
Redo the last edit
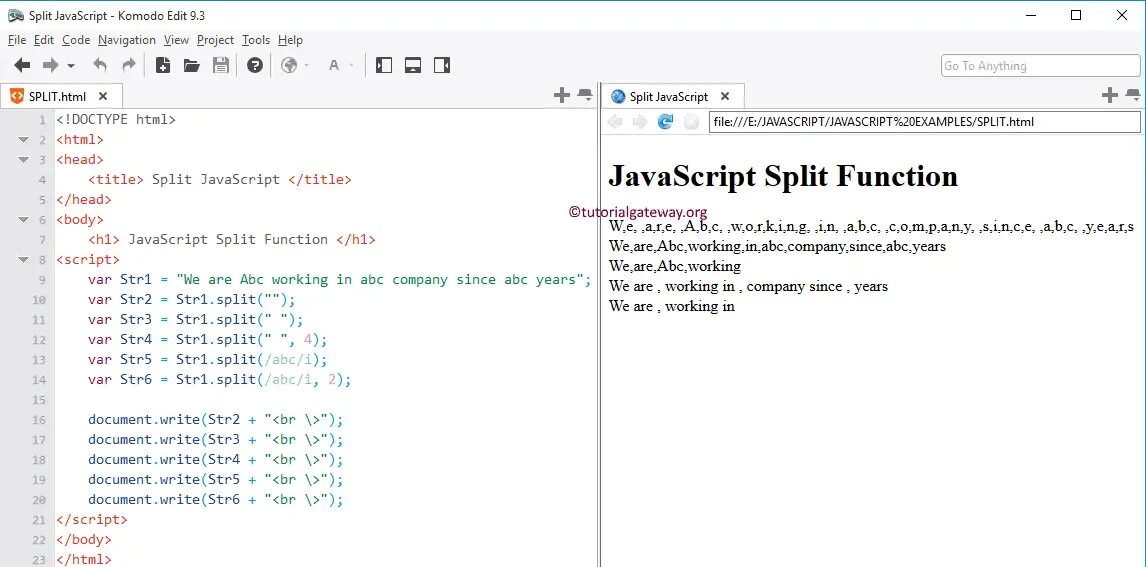click(x=129, y=66)
